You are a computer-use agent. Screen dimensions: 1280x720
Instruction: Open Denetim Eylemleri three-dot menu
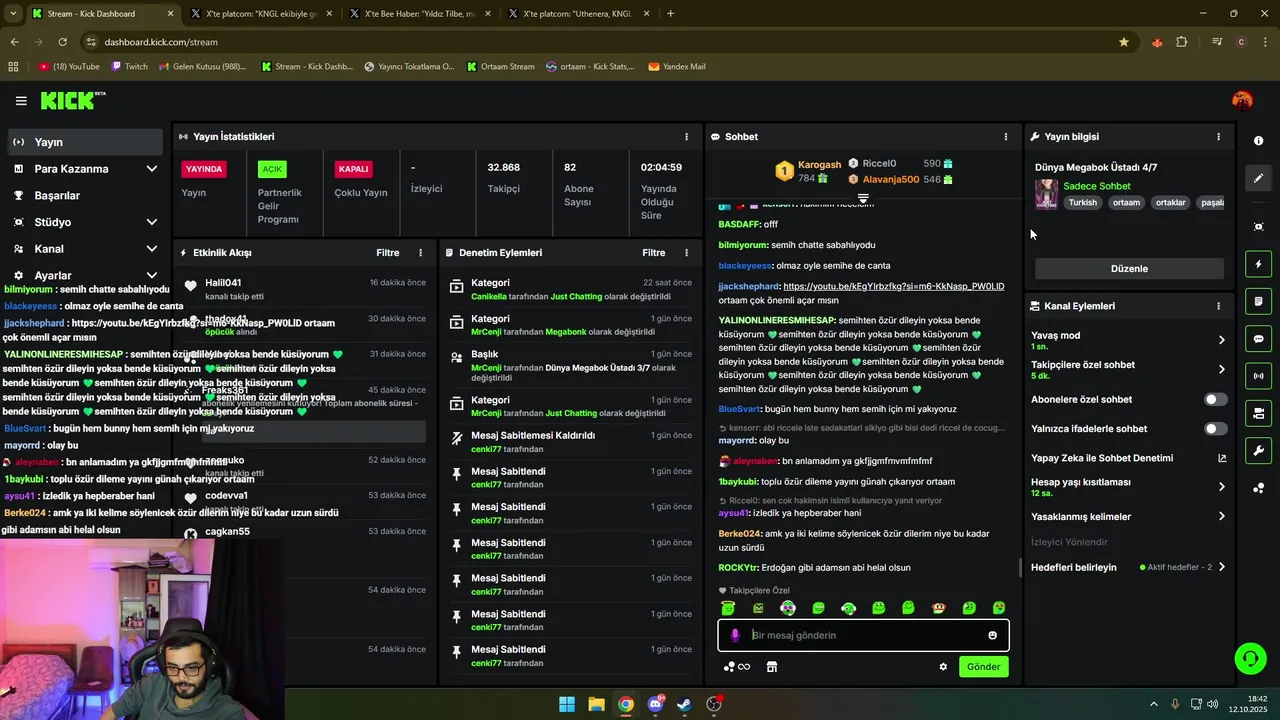686,253
